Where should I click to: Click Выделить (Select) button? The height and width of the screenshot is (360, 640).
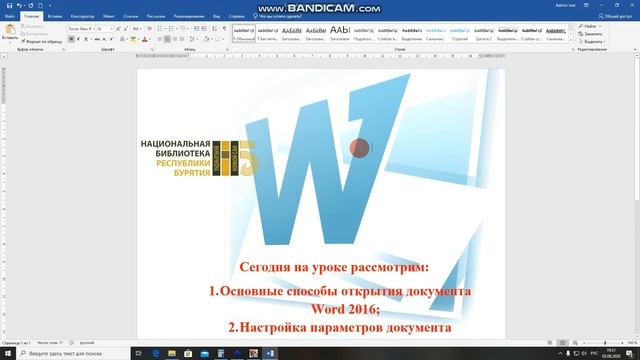[x=591, y=42]
